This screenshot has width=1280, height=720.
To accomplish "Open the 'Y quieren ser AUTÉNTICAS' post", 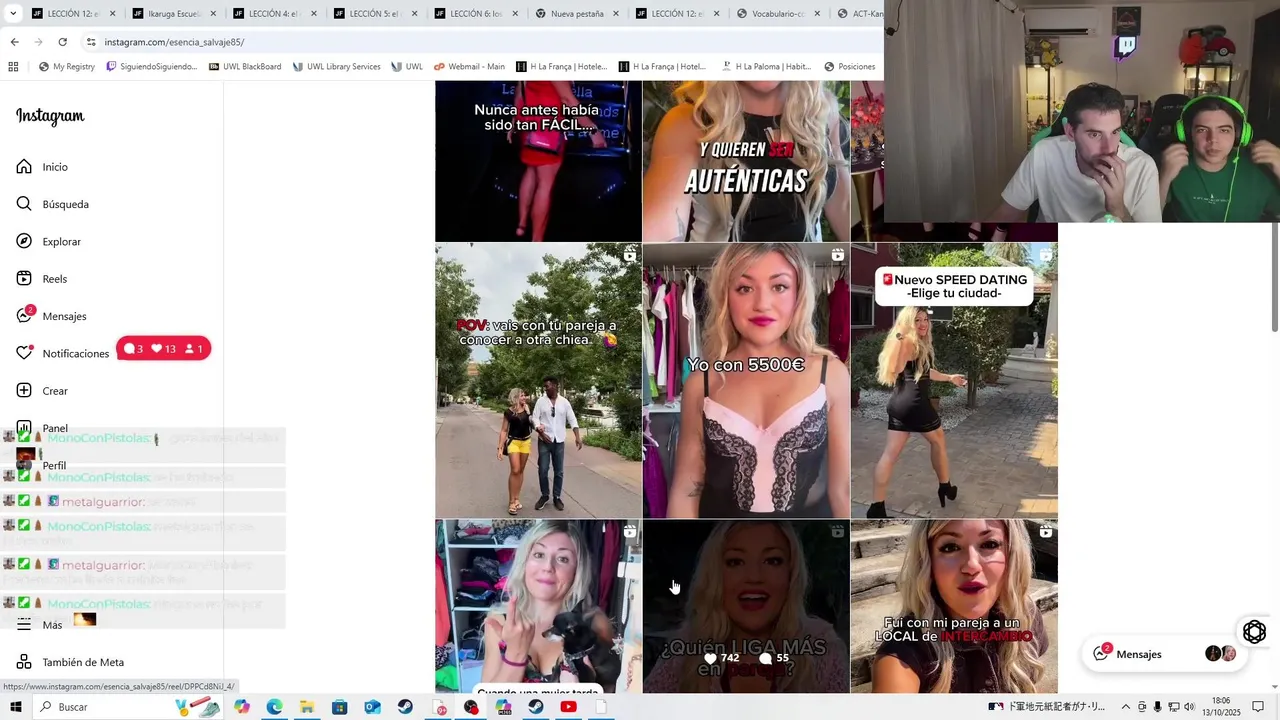I will click(x=746, y=161).
